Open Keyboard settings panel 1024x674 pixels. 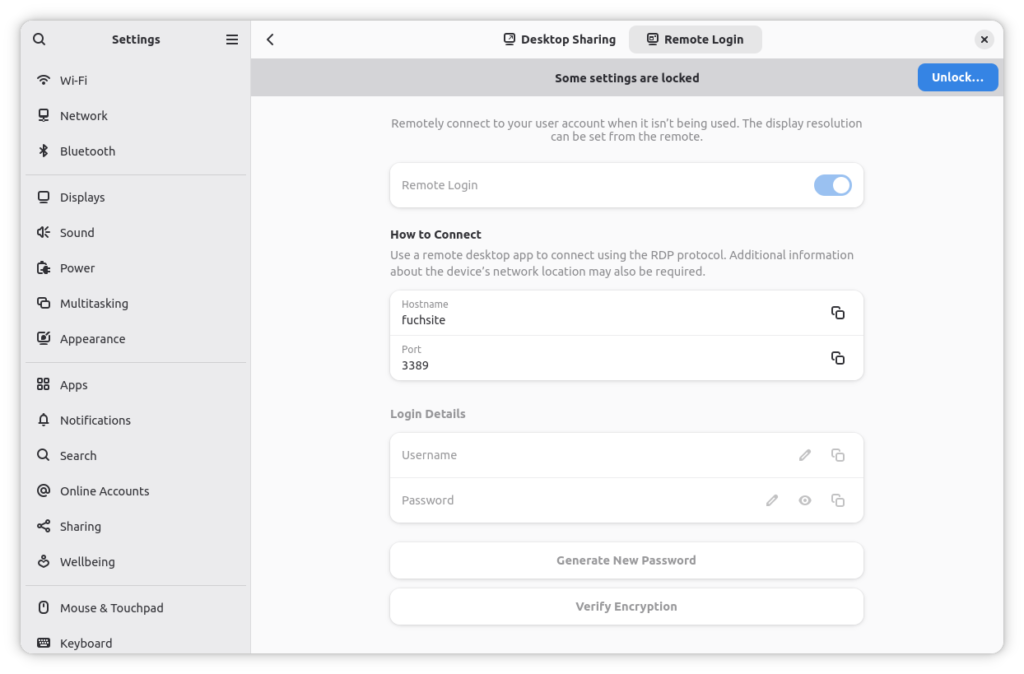click(x=136, y=643)
